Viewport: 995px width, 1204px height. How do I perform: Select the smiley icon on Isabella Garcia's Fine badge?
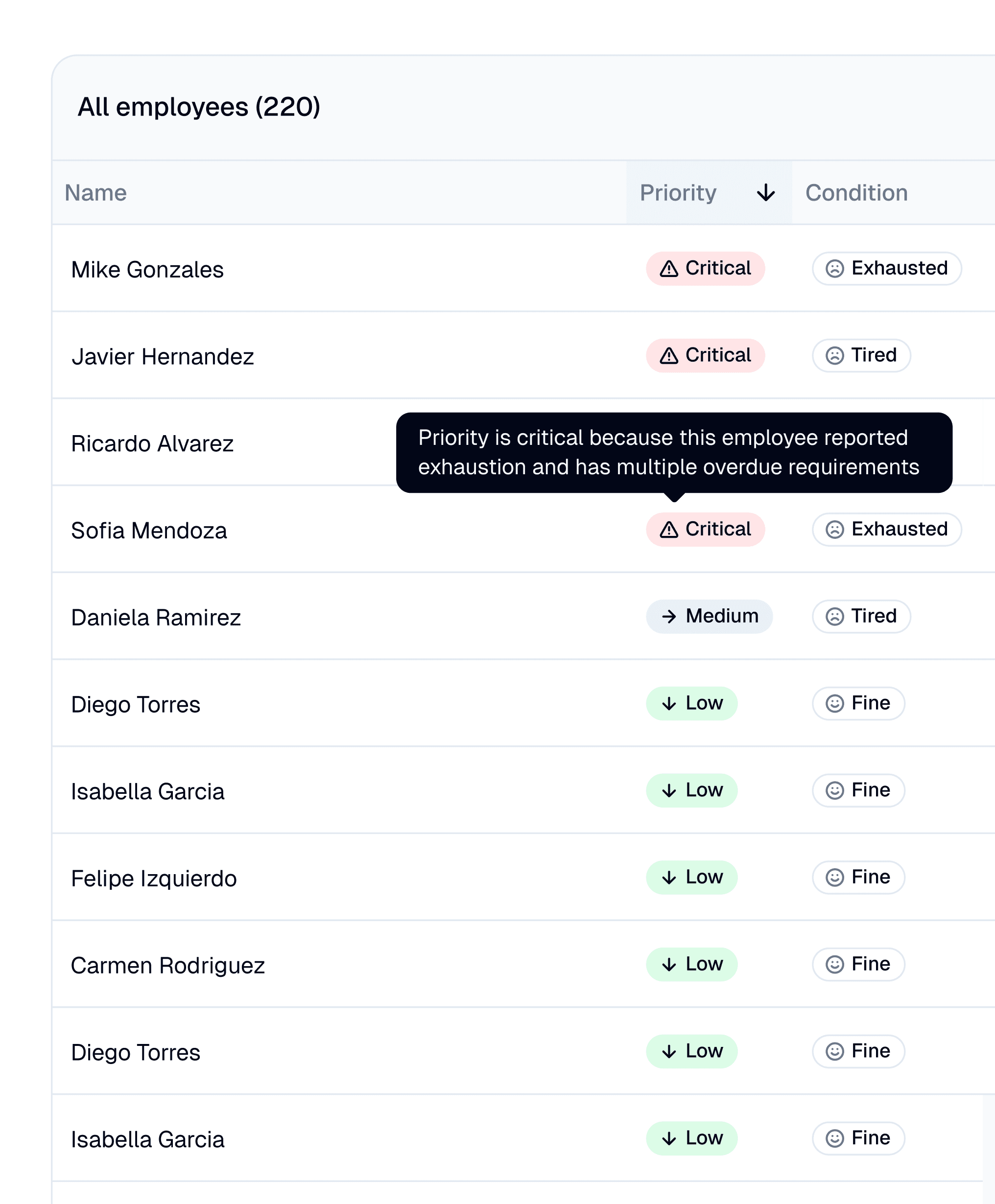coord(835,790)
